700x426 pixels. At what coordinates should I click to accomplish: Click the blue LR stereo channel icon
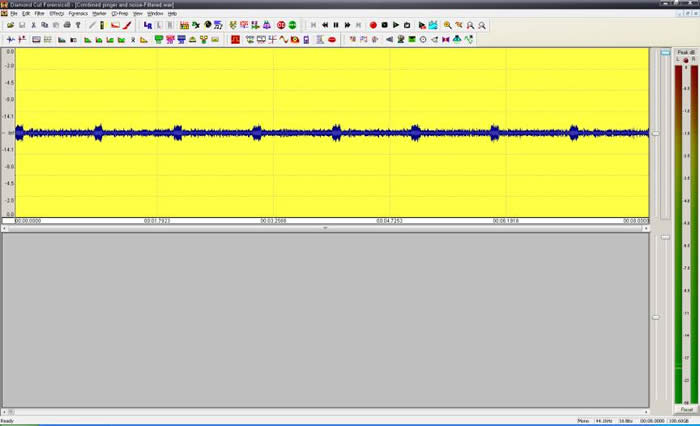[148, 25]
